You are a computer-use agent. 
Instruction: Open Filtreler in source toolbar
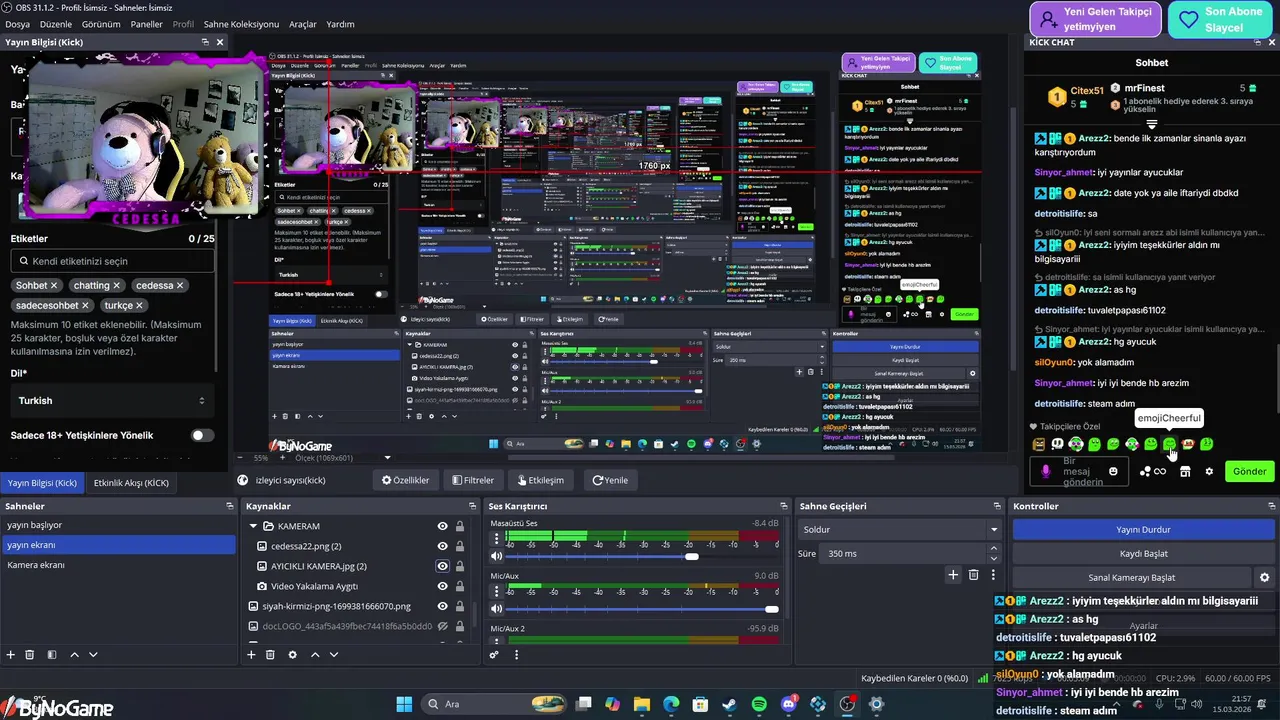472,480
